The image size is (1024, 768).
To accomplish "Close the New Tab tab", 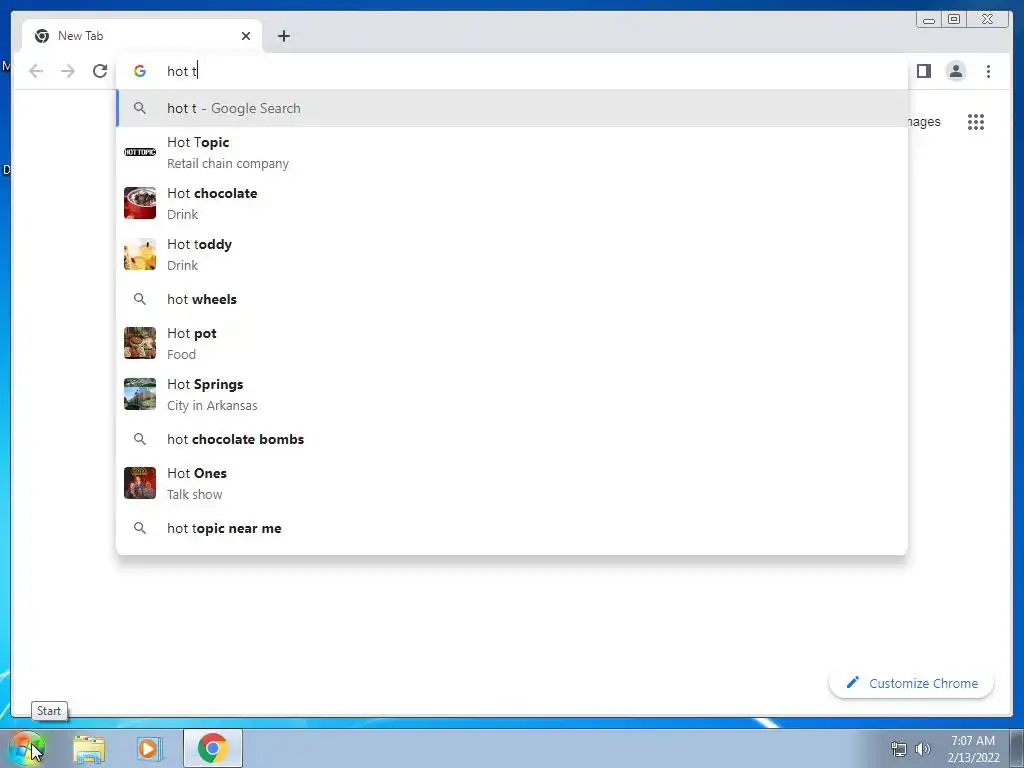I will coord(246,36).
